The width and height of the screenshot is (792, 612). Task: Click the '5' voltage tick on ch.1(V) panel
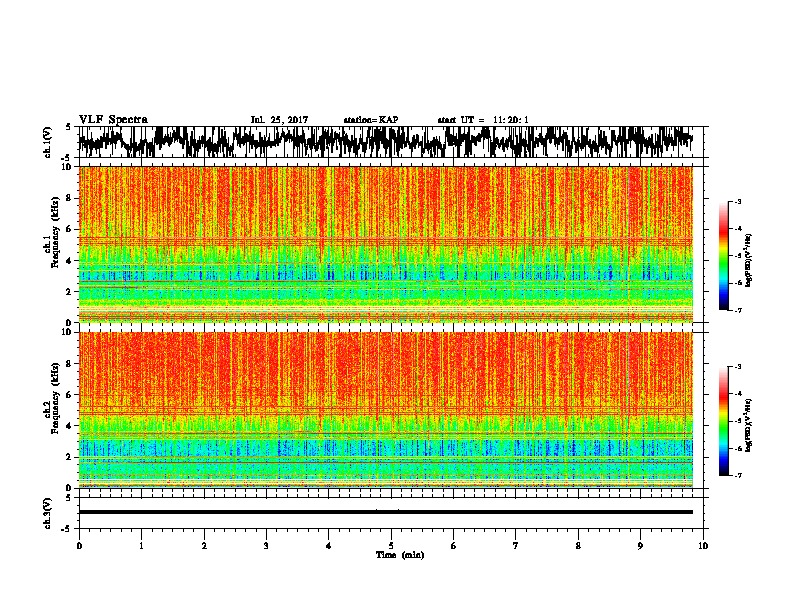[68, 127]
